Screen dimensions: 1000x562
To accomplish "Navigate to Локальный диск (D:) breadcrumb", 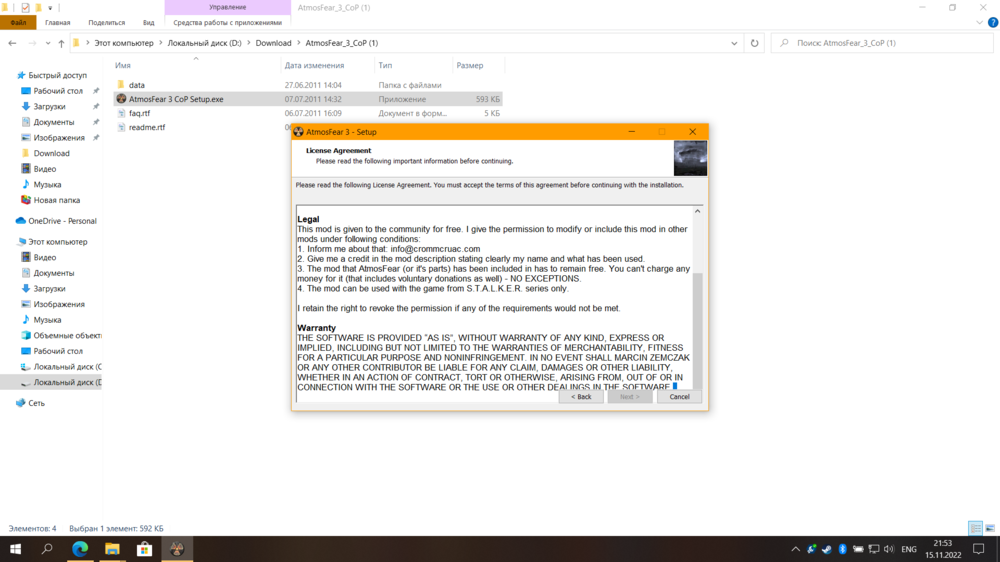I will 205,43.
